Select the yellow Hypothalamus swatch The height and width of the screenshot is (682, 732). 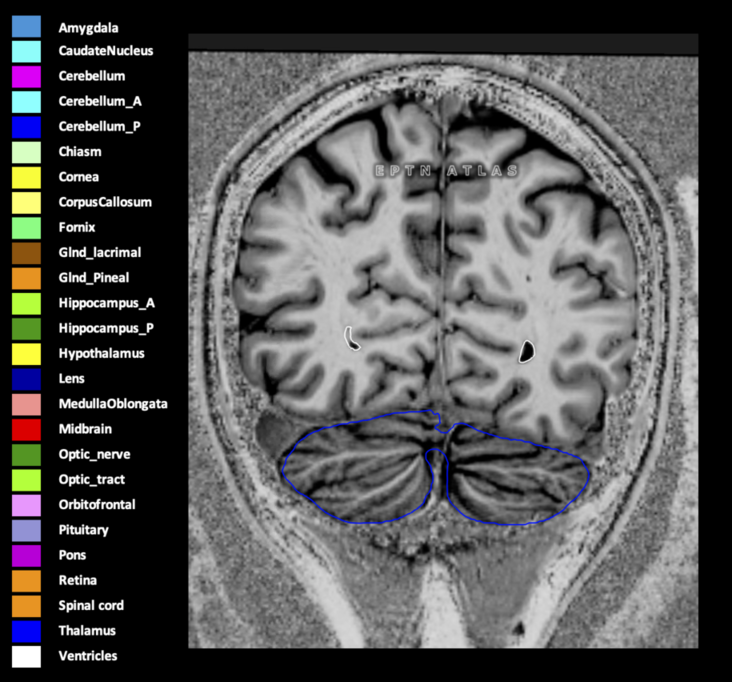[26, 354]
